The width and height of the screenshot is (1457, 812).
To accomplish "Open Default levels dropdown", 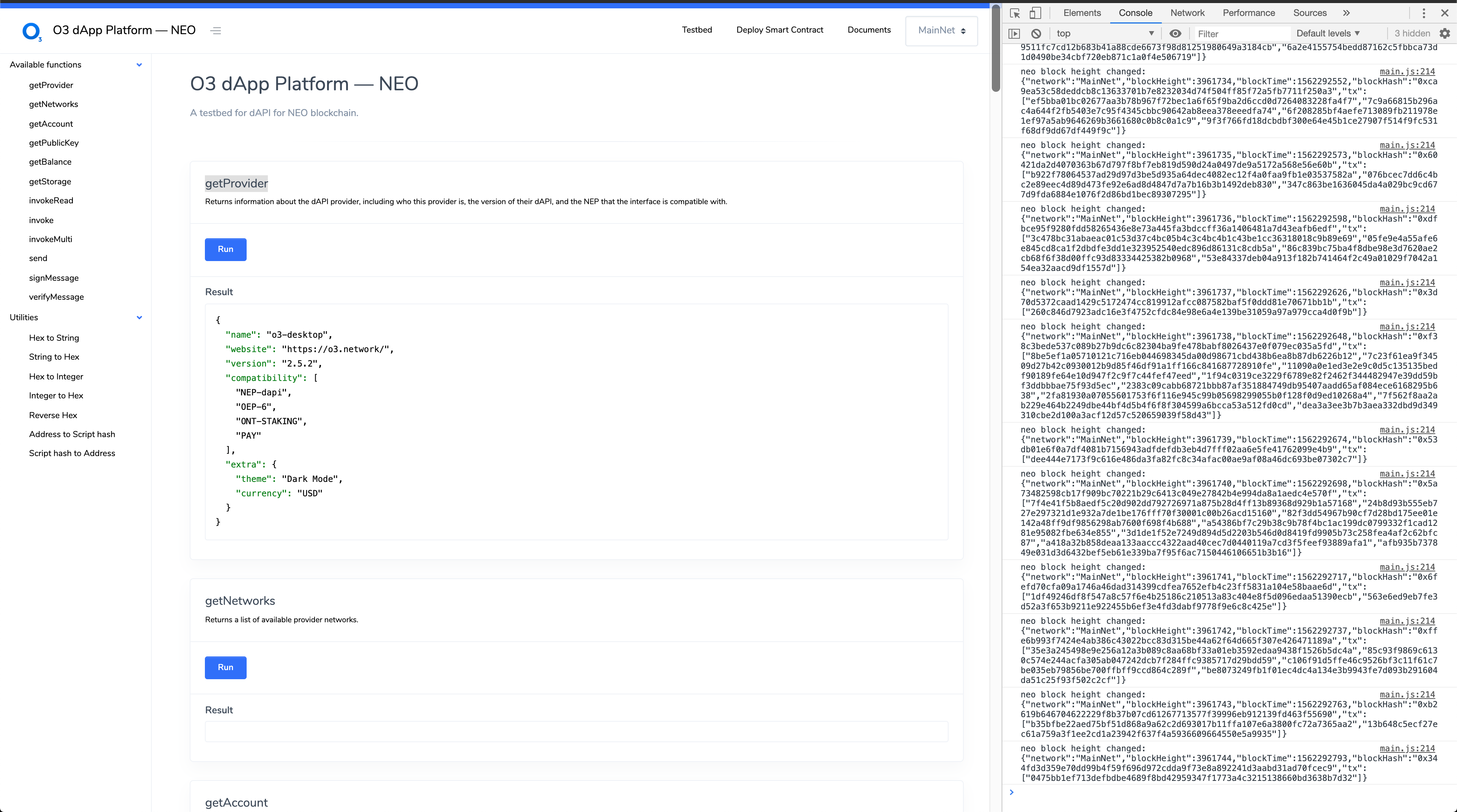I will pyautogui.click(x=1328, y=34).
